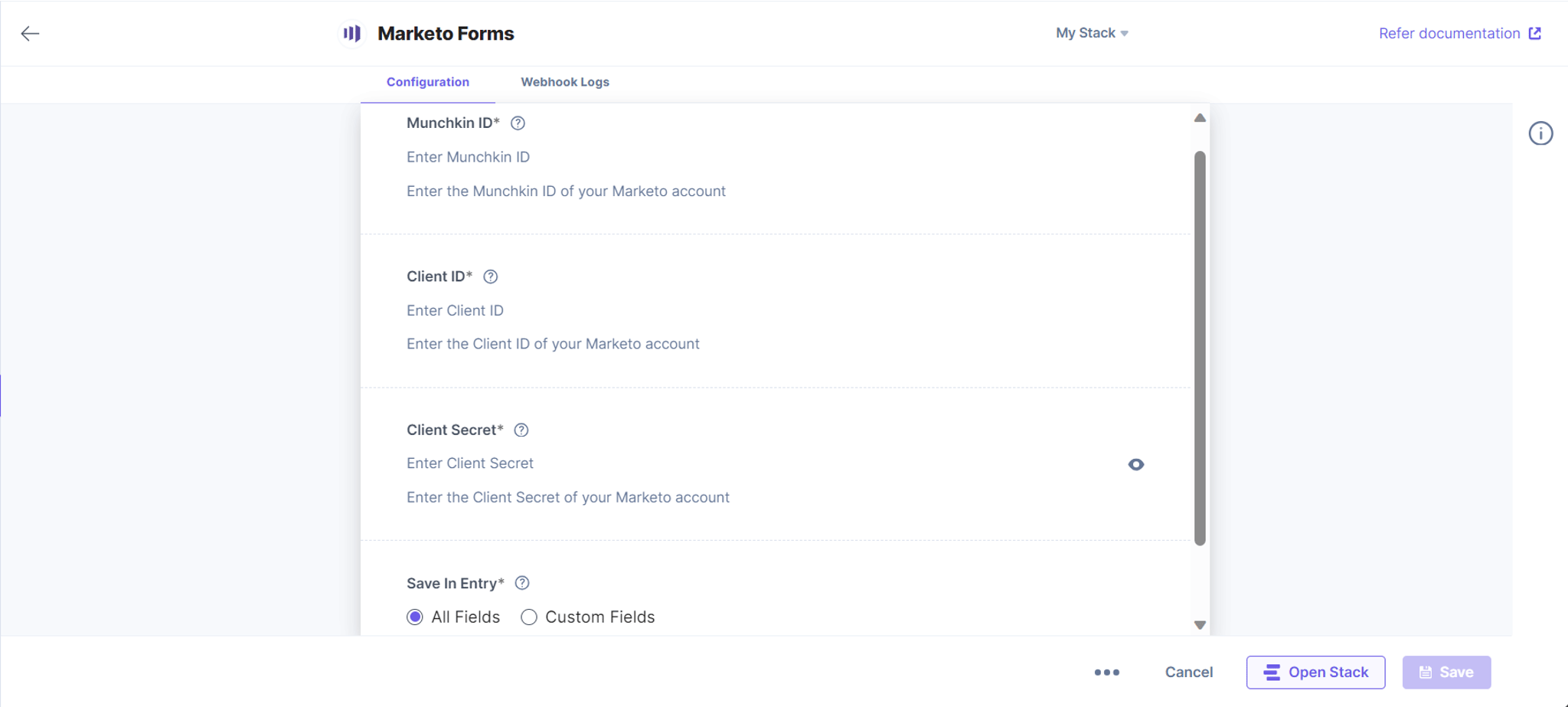Expand the My Stack dropdown
This screenshot has width=1568, height=707.
point(1092,33)
